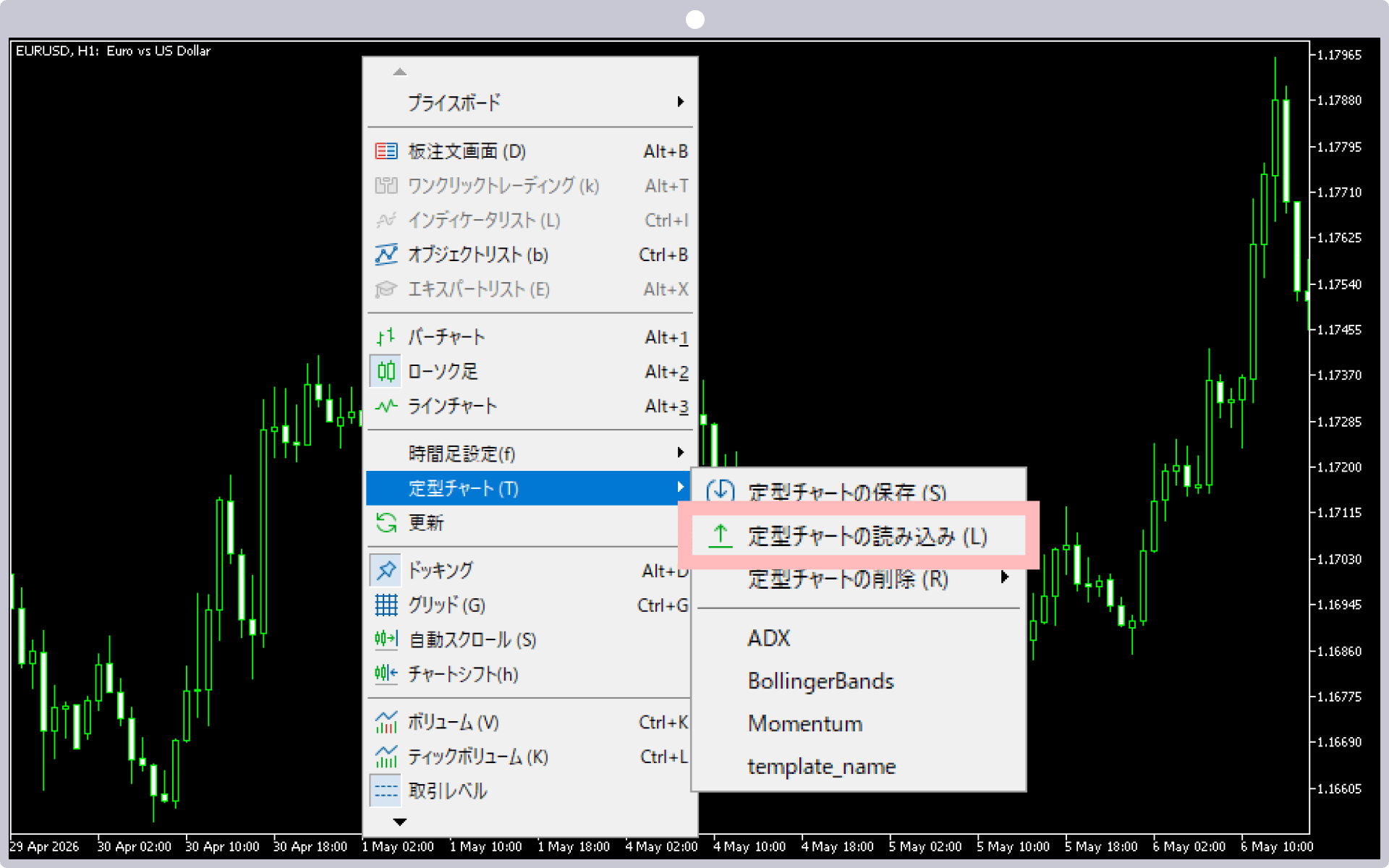
Task: Select 定型チャート (T) menu entry
Action: click(530, 488)
